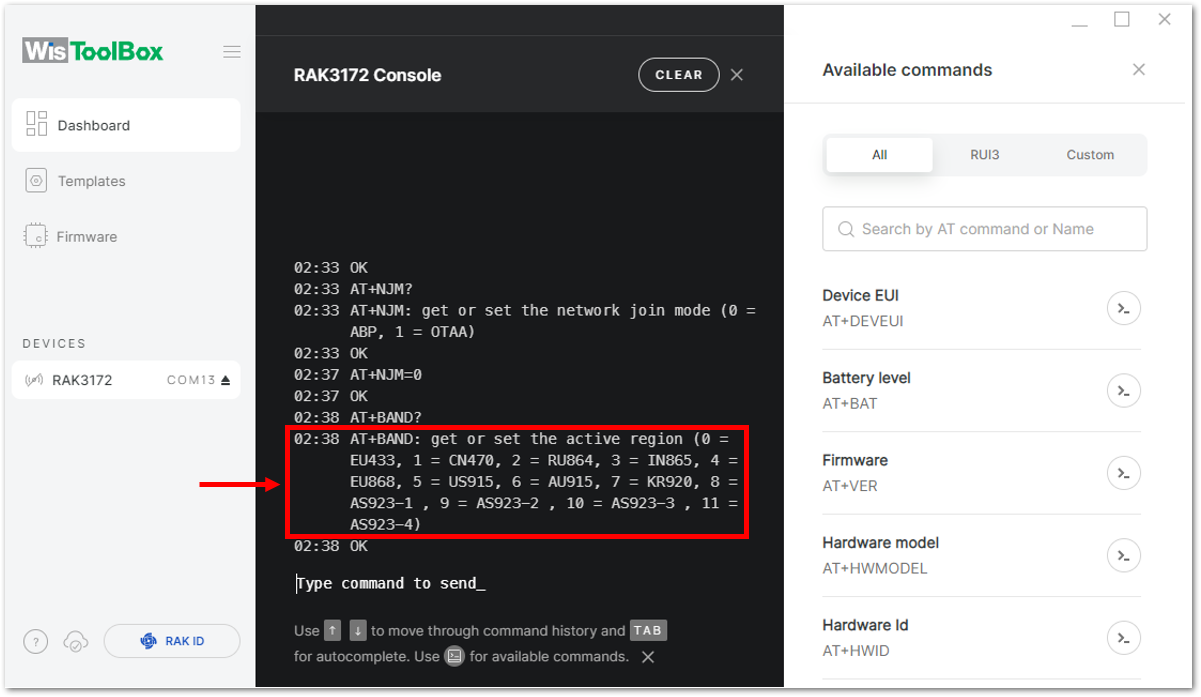The image size is (1201, 697).
Task: Click the DEVICES section heading
Action: [54, 343]
